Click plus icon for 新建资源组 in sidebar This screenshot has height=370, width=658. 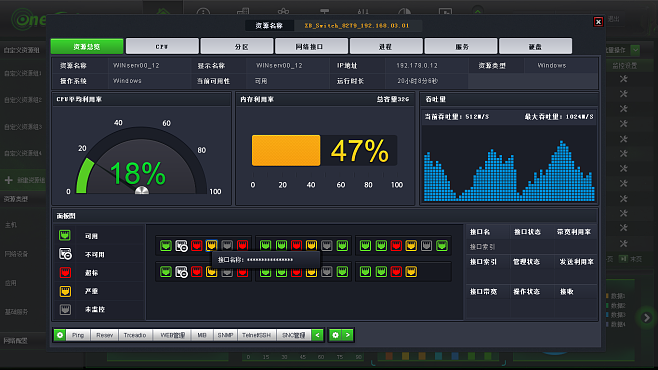(8, 180)
